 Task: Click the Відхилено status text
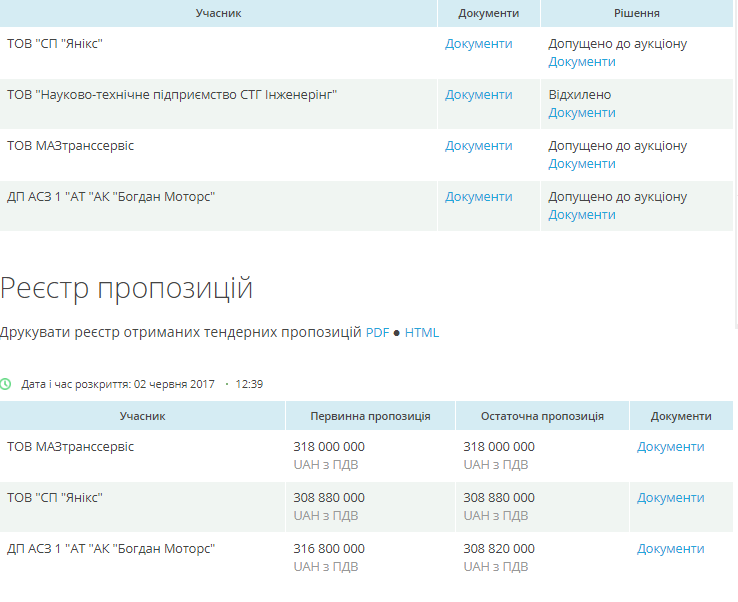click(x=579, y=95)
